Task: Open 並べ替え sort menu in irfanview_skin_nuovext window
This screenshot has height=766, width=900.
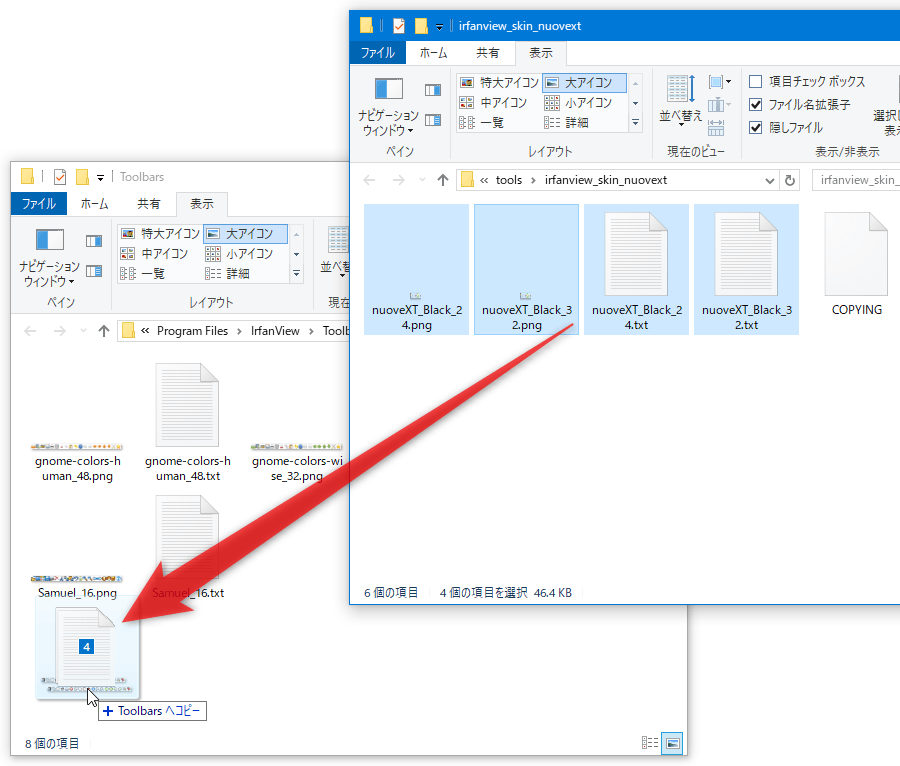Action: pyautogui.click(x=681, y=102)
